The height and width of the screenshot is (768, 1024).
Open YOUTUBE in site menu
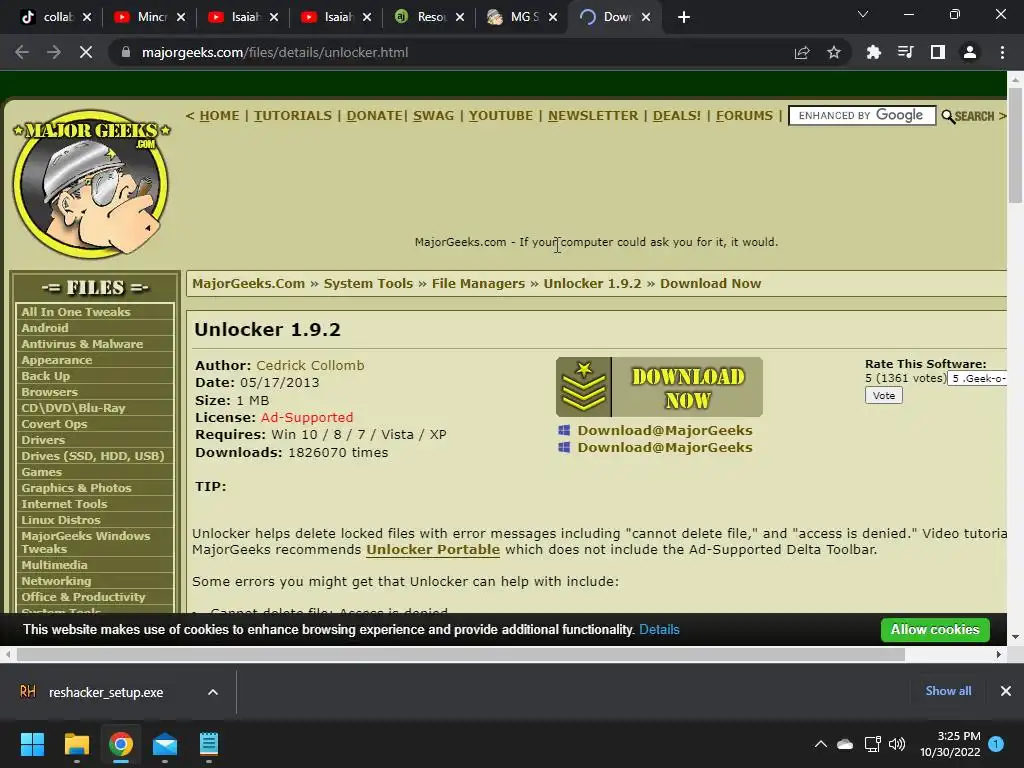coord(500,116)
